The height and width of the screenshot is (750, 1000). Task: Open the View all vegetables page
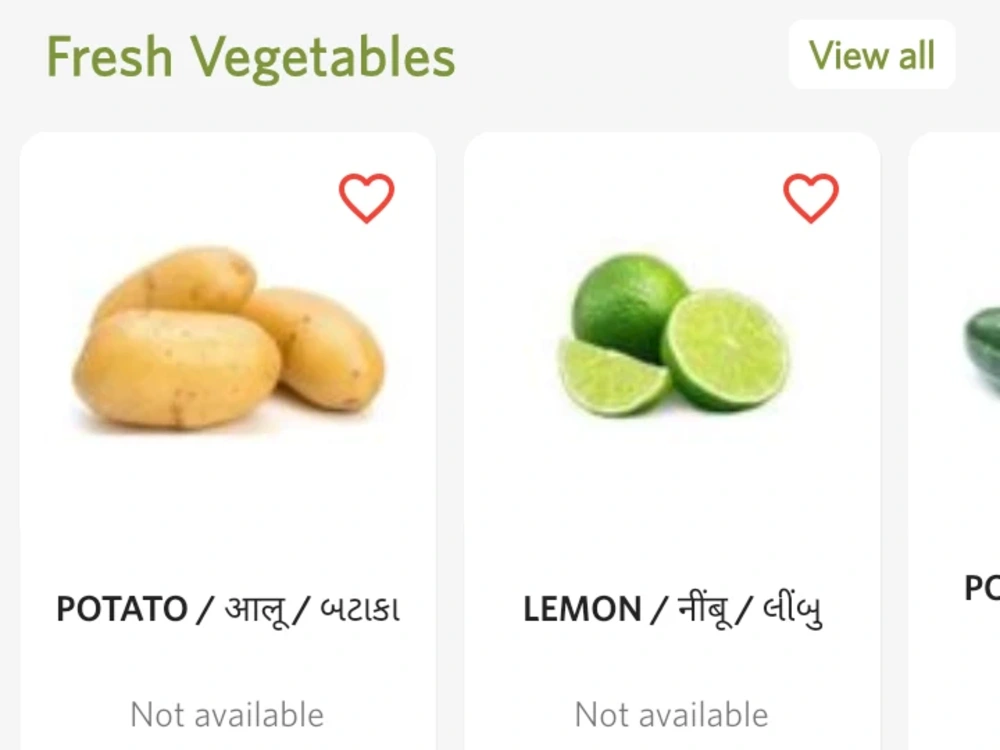tap(871, 56)
